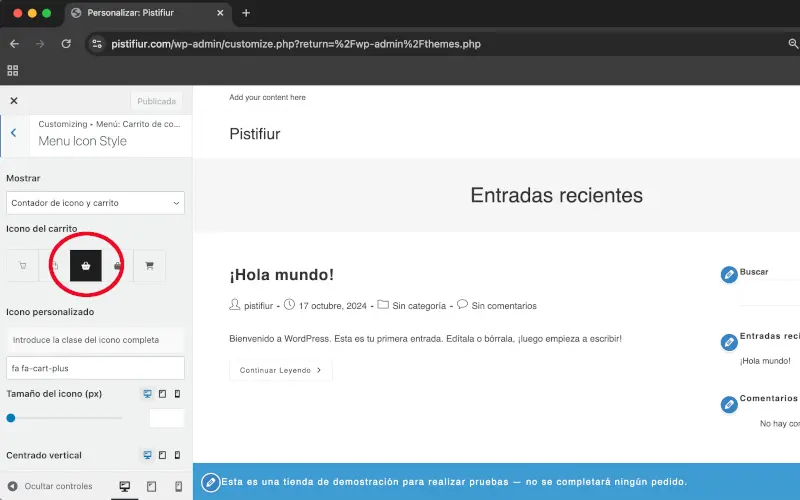Viewport: 800px width, 500px height.
Task: Click the Add your content here text
Action: coord(267,97)
